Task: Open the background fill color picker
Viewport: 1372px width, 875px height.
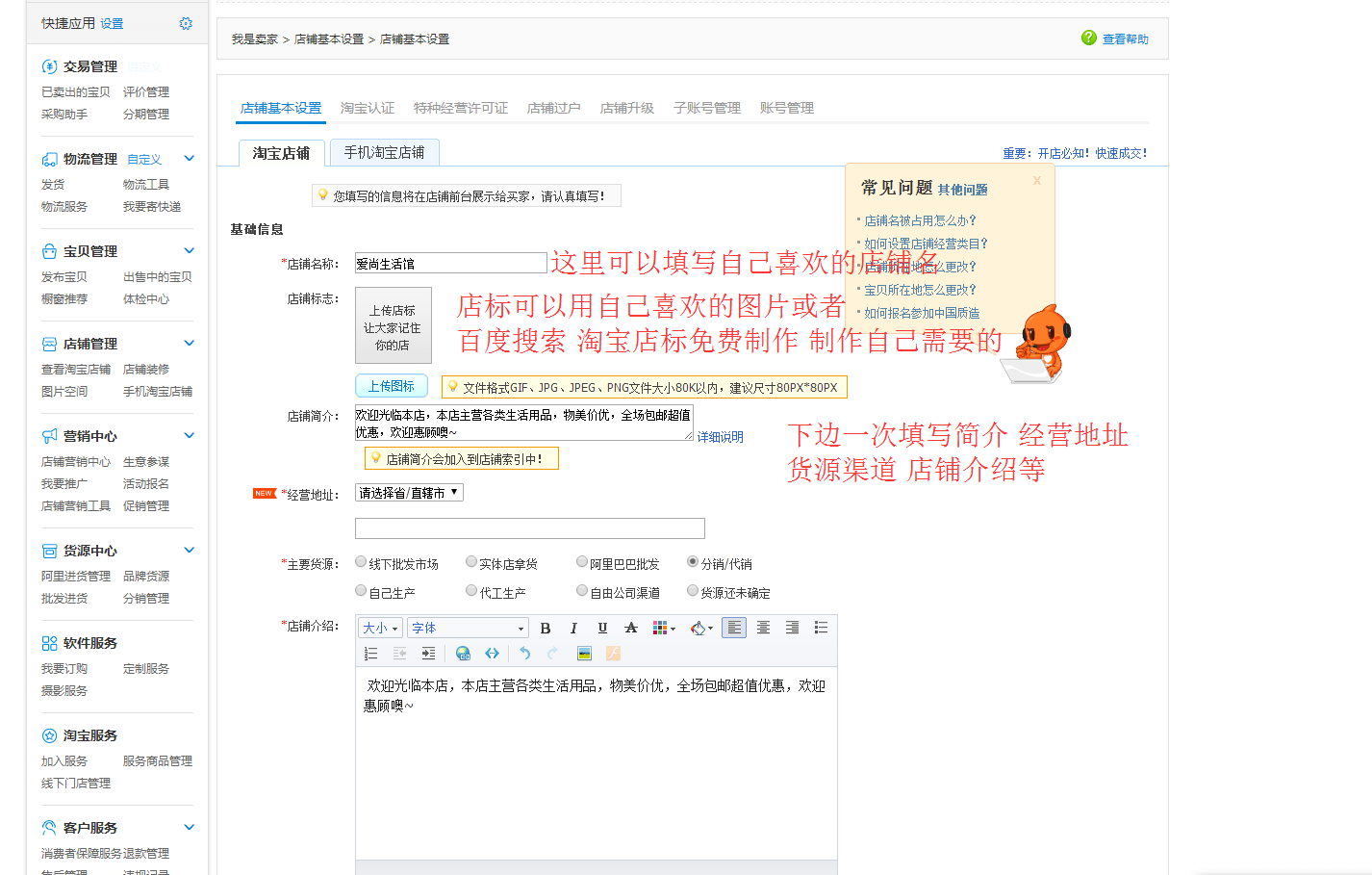Action: (x=701, y=628)
